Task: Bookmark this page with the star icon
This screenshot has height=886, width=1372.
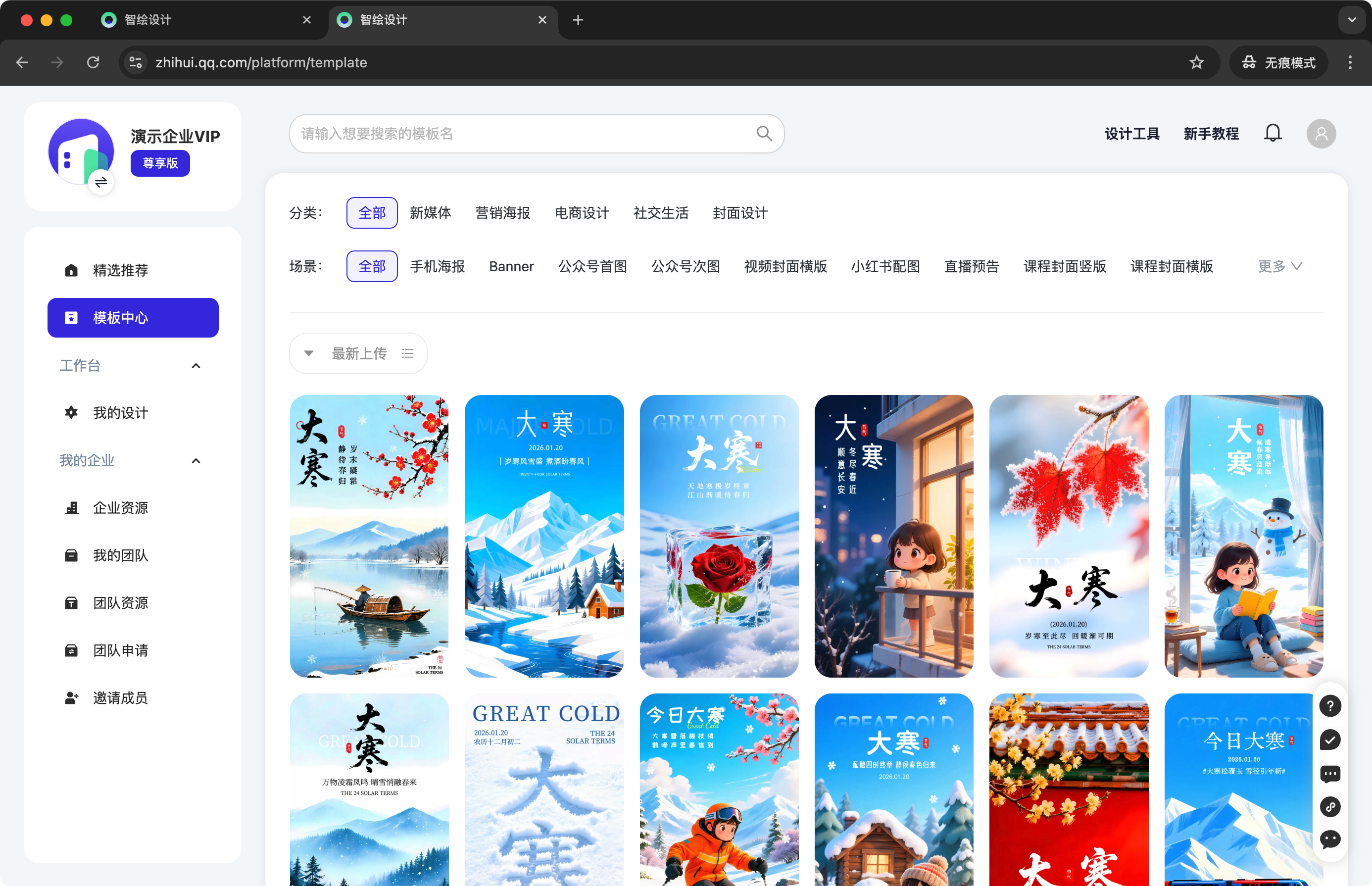Action: click(x=1197, y=62)
